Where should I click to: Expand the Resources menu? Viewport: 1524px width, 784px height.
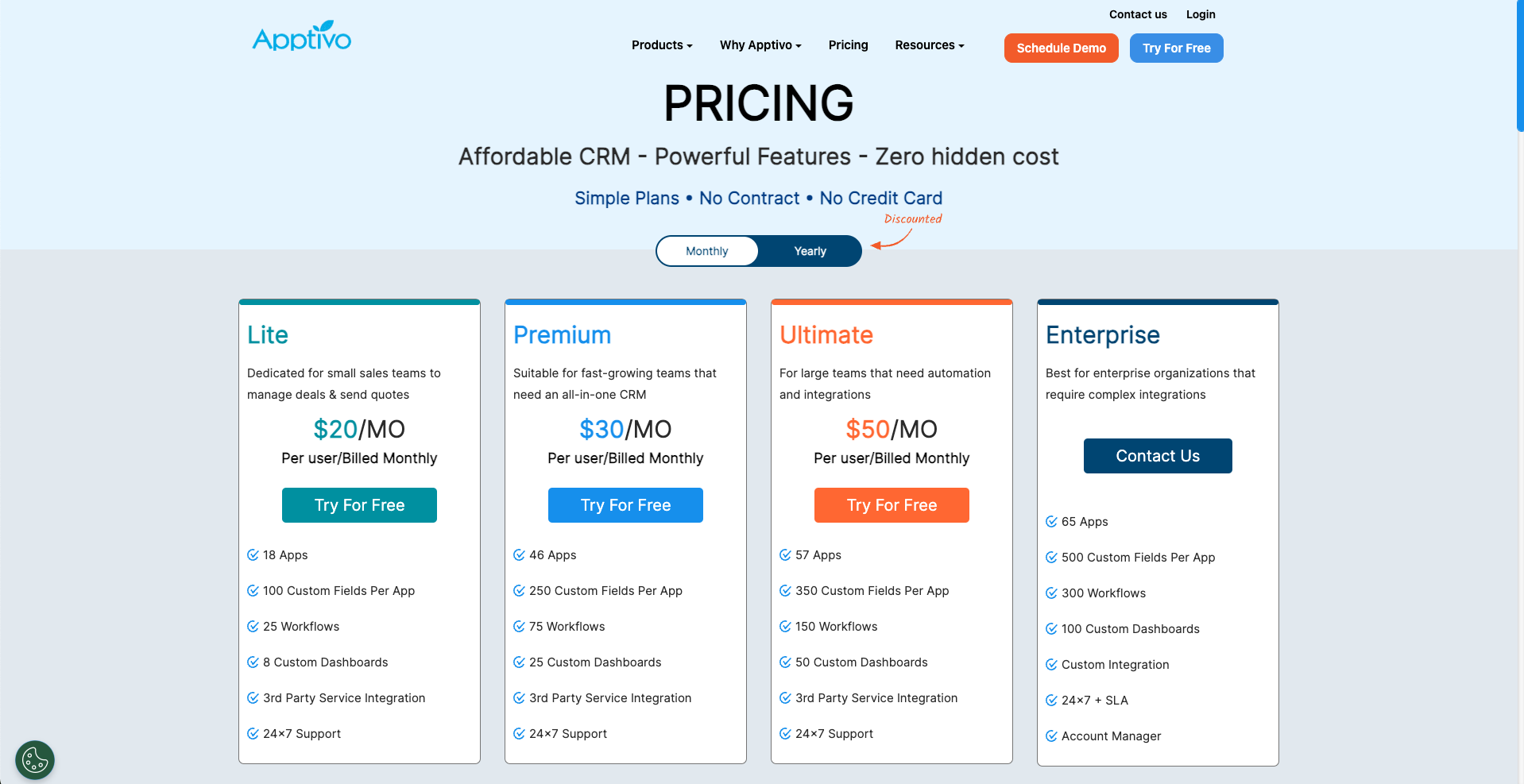[x=929, y=45]
